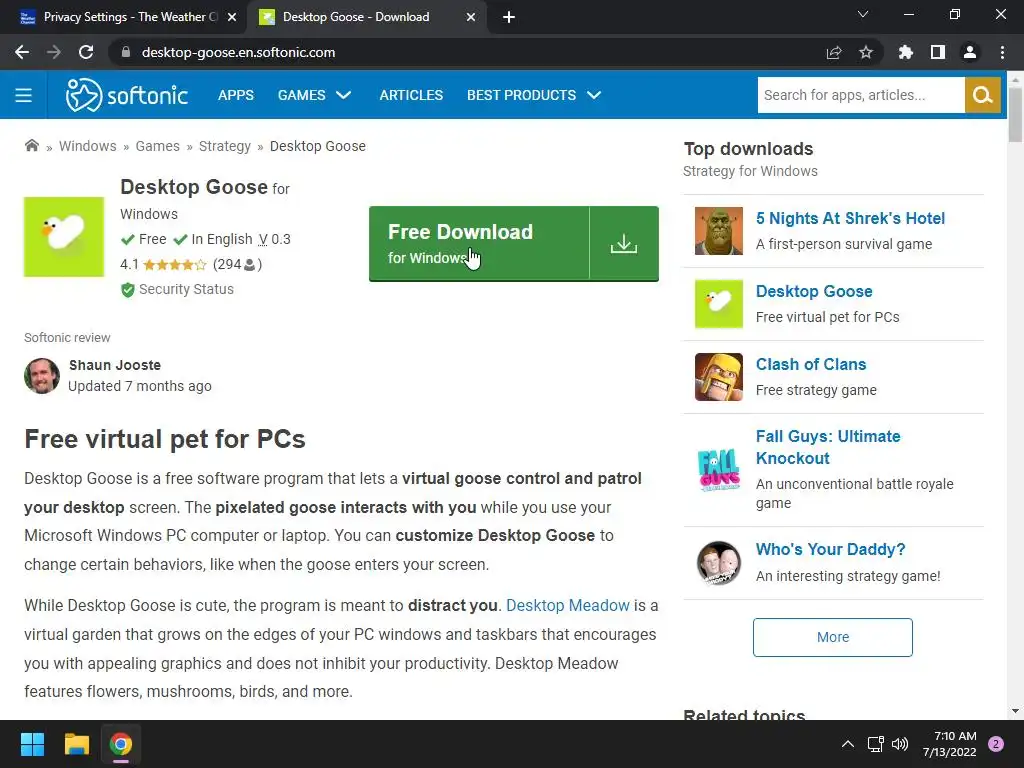
Task: Click the Desktop Goose app icon beside title
Action: [64, 236]
